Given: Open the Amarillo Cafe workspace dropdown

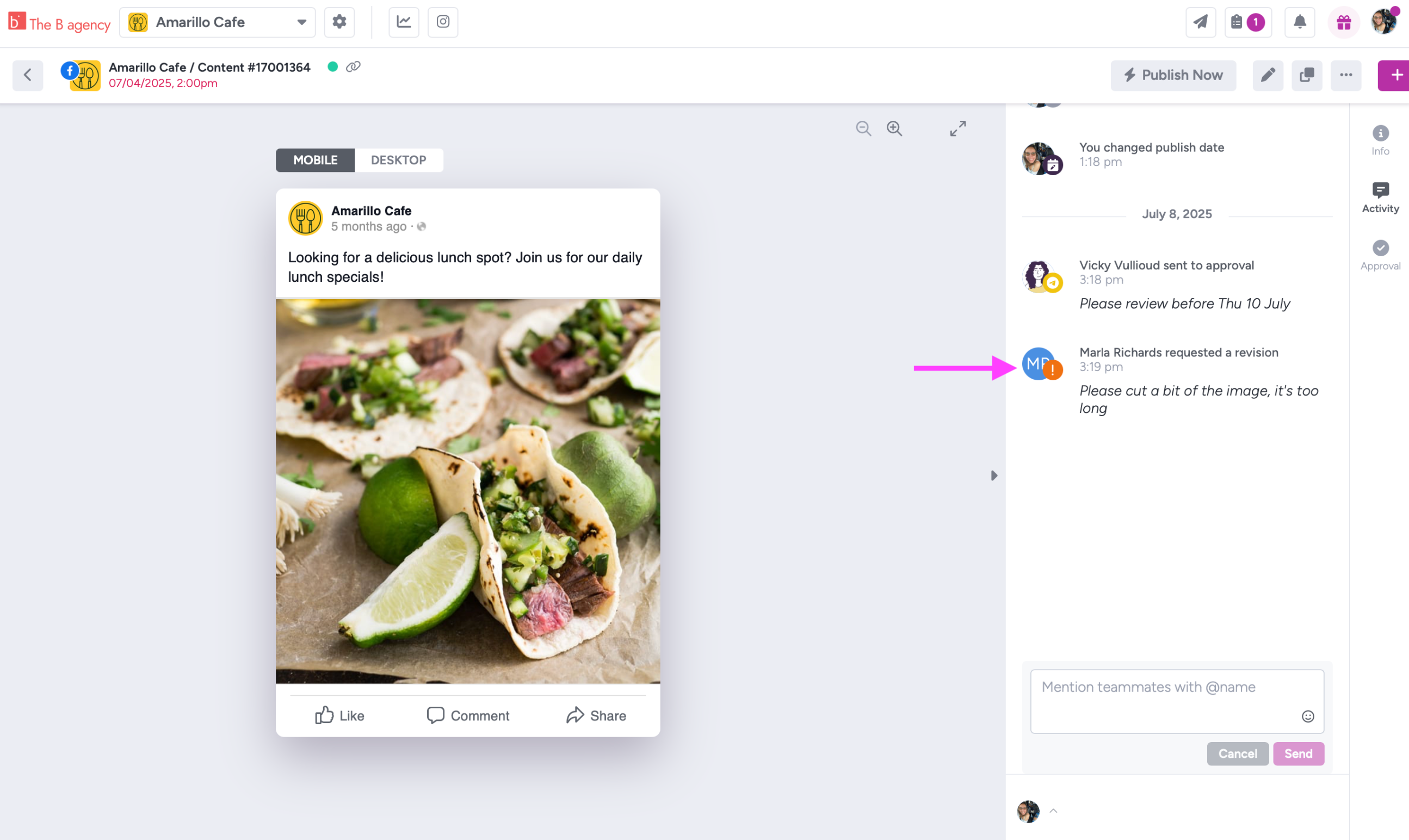Looking at the screenshot, I should (x=217, y=22).
